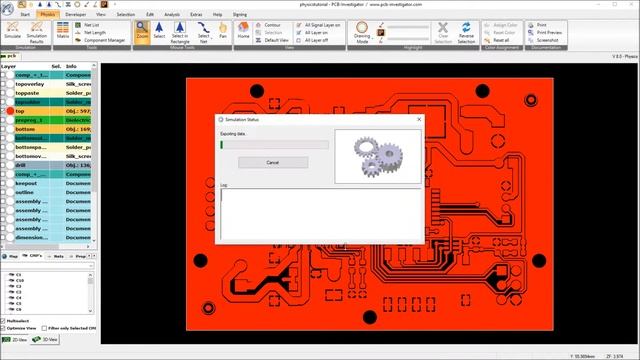Open the Matrix tool
Image resolution: width=640 pixels, height=360 pixels.
pos(63,31)
